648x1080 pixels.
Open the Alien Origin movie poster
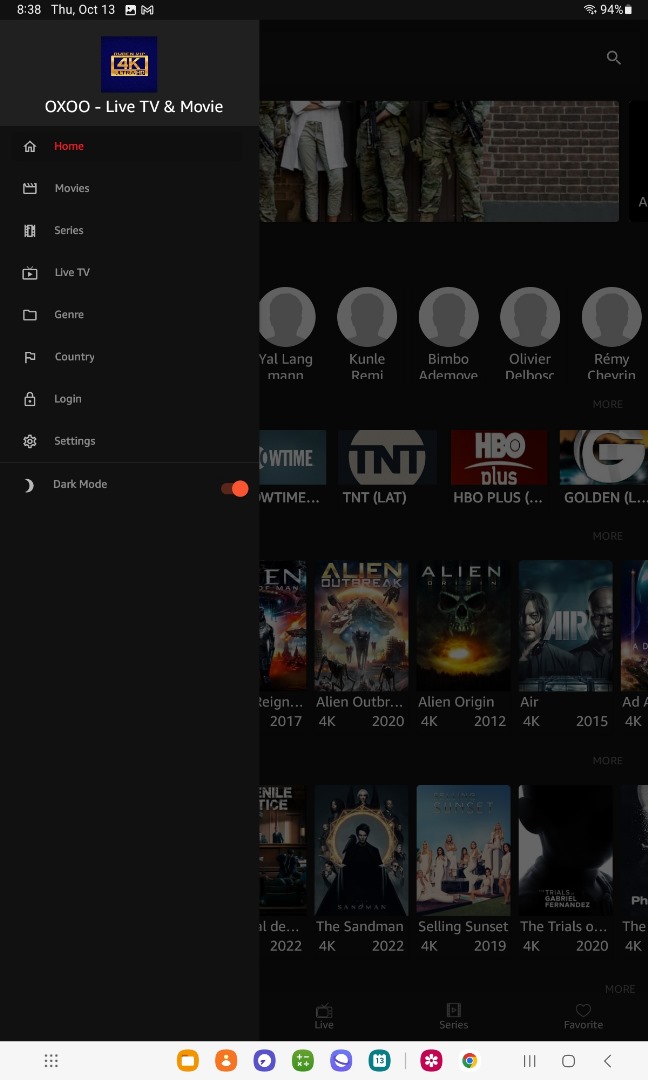pos(462,626)
